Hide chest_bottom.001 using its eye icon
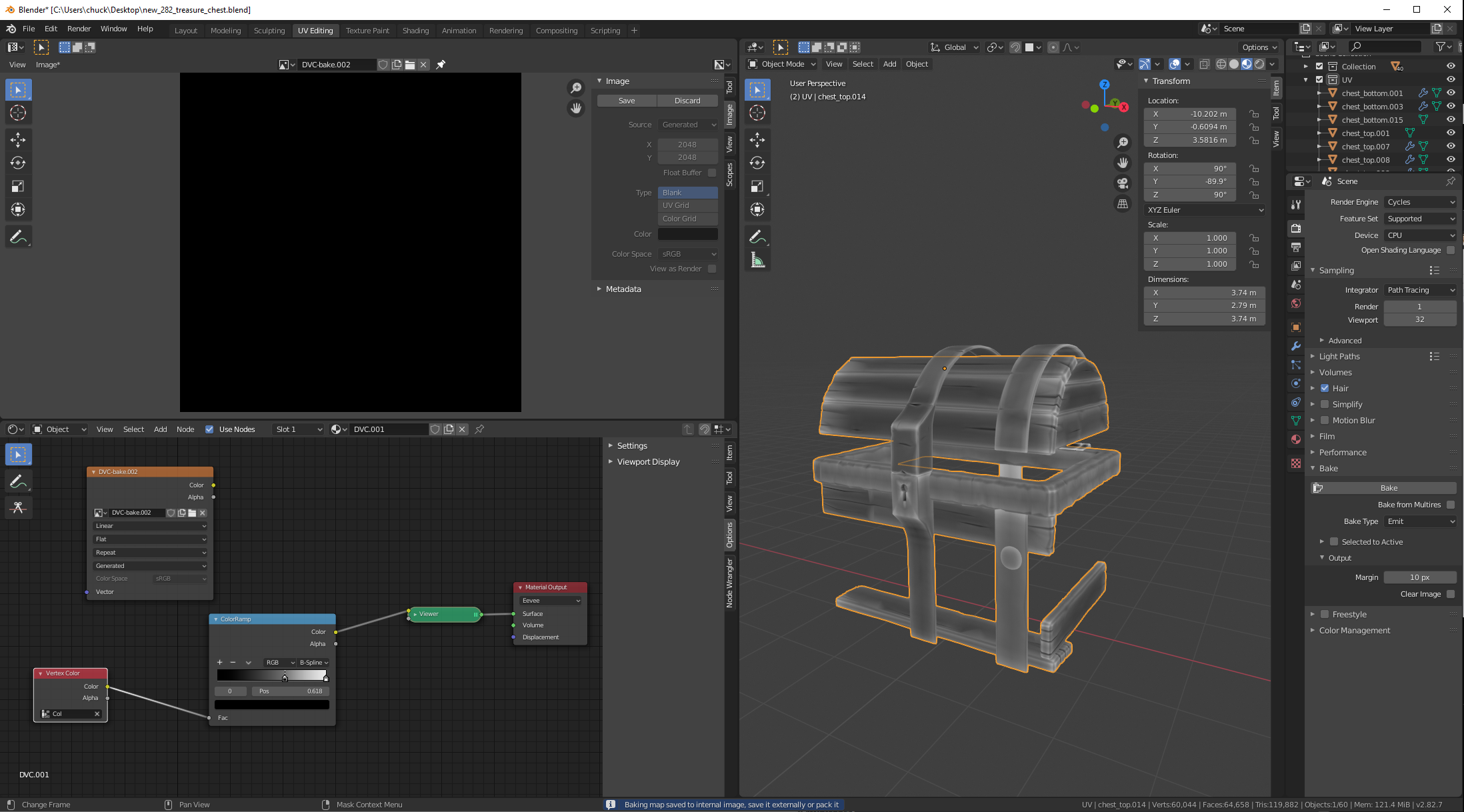Viewport: 1464px width, 812px height. (x=1450, y=93)
